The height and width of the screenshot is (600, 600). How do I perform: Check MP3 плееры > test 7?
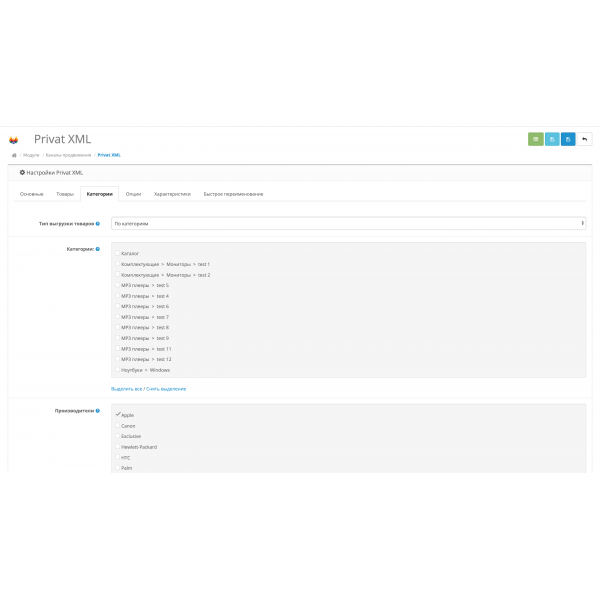[117, 317]
